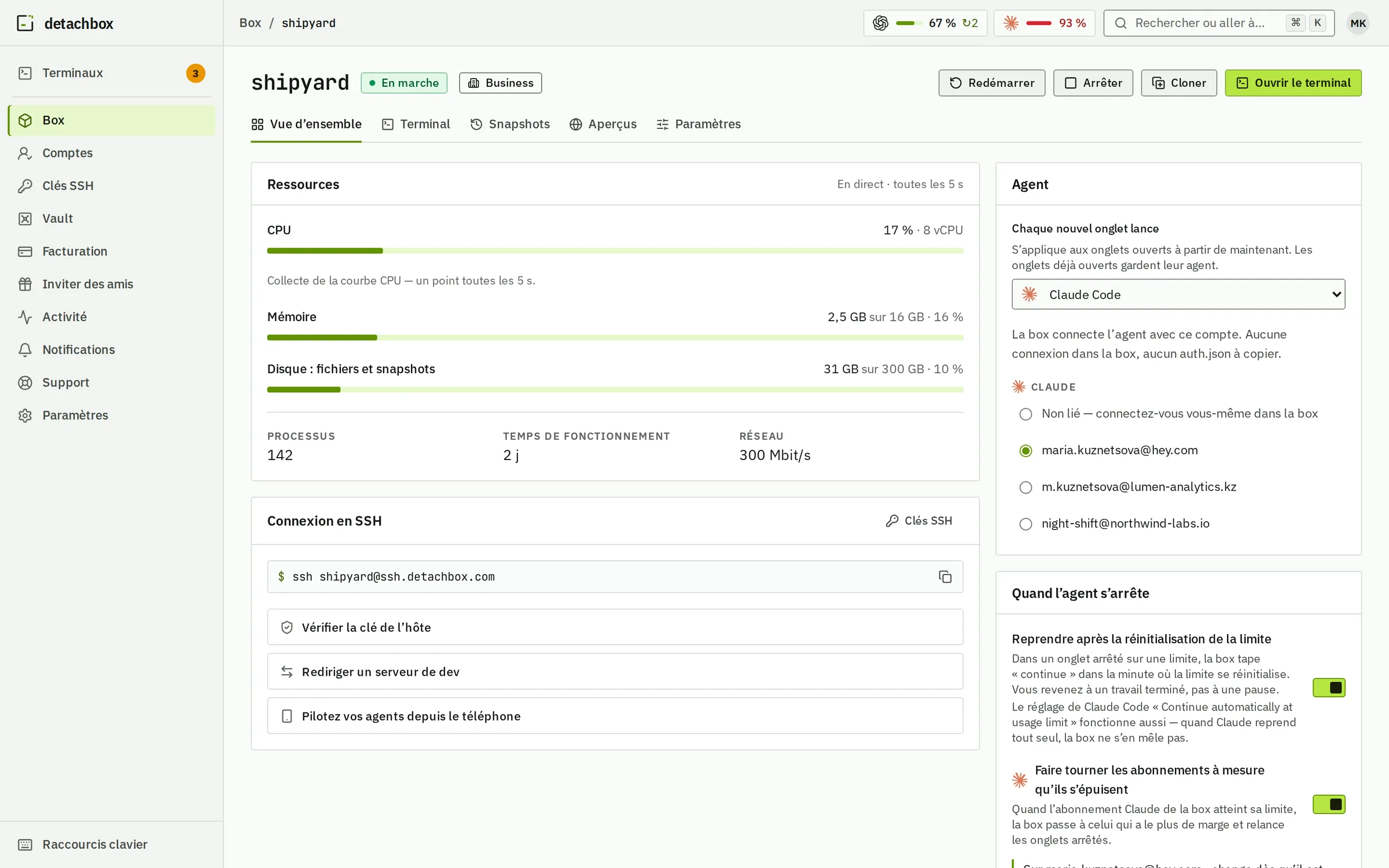Switch to the Aperçus tab
This screenshot has width=1389, height=868.
pos(603,124)
